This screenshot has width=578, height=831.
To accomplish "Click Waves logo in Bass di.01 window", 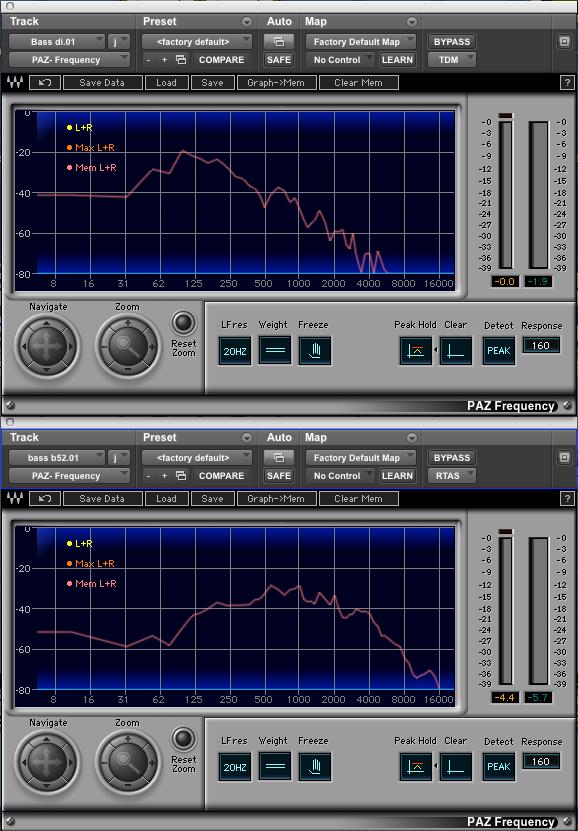I will click(x=15, y=83).
